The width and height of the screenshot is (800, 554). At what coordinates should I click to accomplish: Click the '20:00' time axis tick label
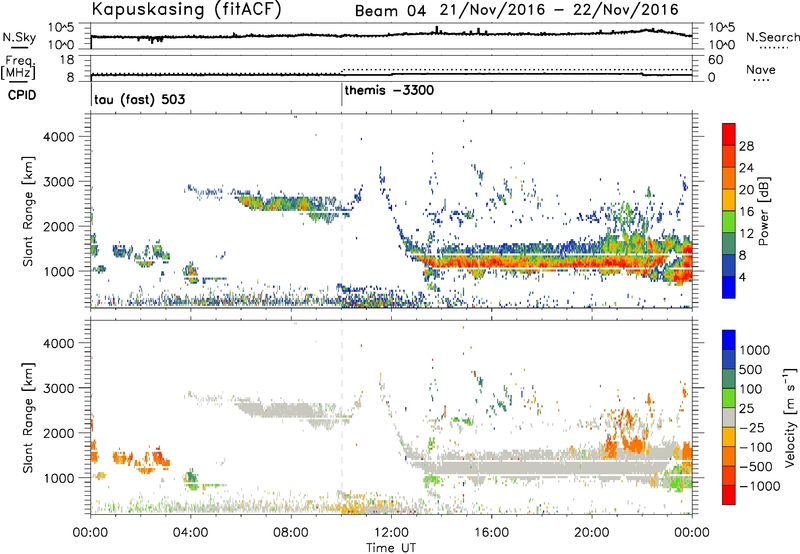coord(591,533)
